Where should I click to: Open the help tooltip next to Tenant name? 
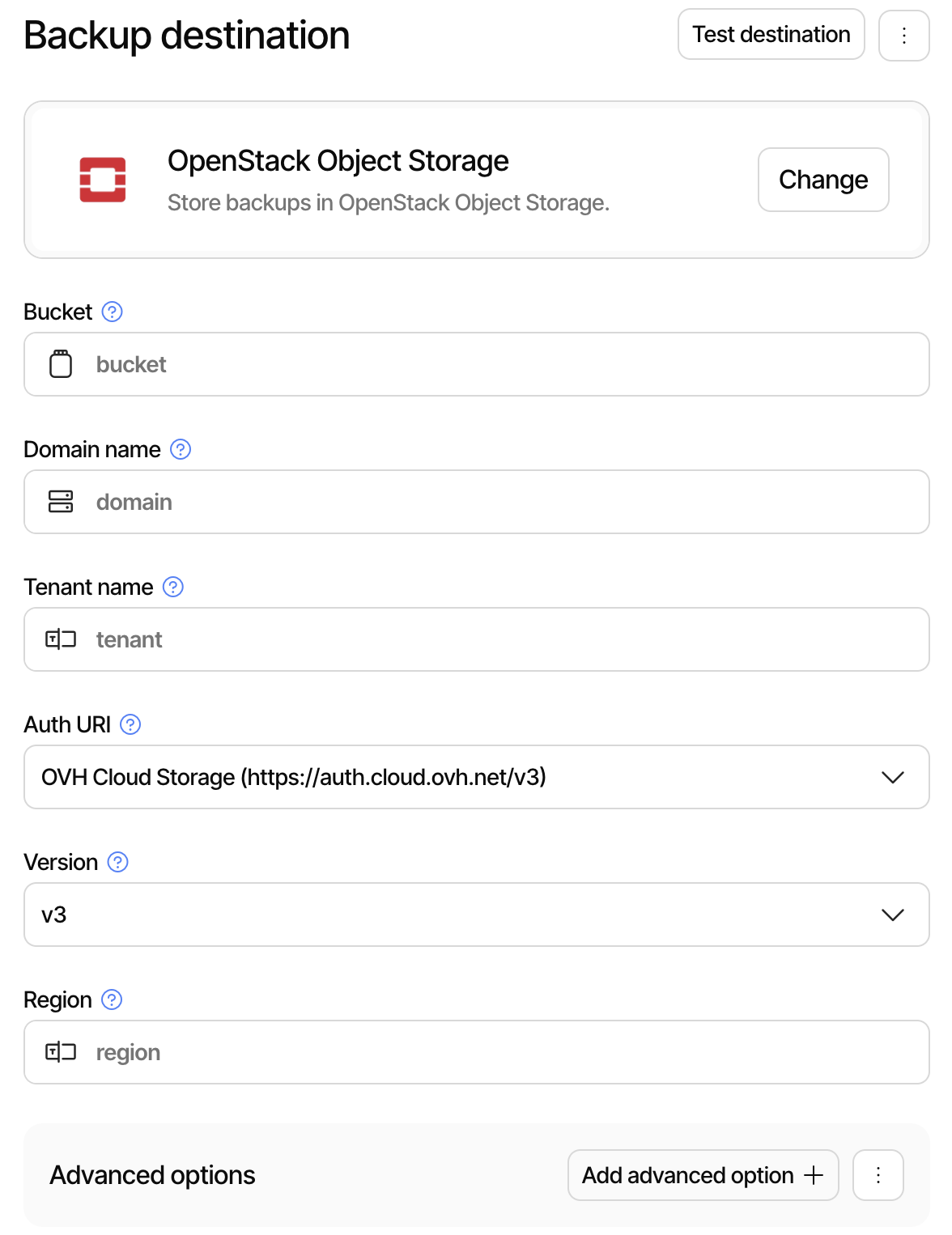(x=172, y=587)
